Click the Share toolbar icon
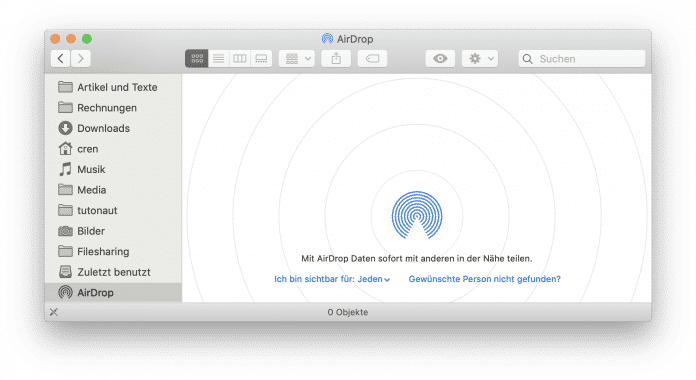The image size is (696, 380). pyautogui.click(x=336, y=59)
